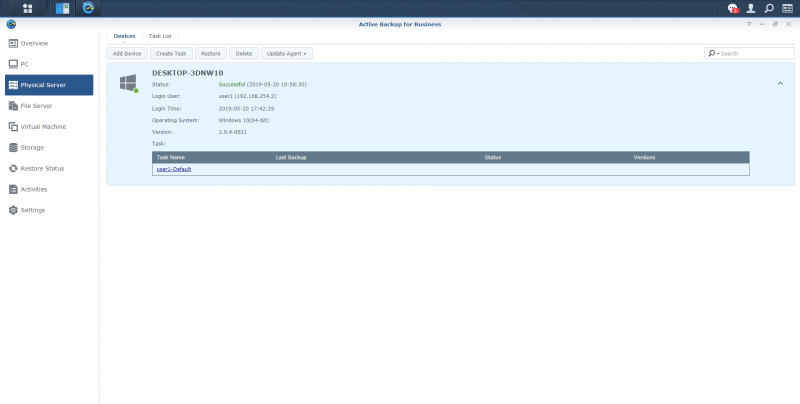Click the Storage database icon

(13, 147)
